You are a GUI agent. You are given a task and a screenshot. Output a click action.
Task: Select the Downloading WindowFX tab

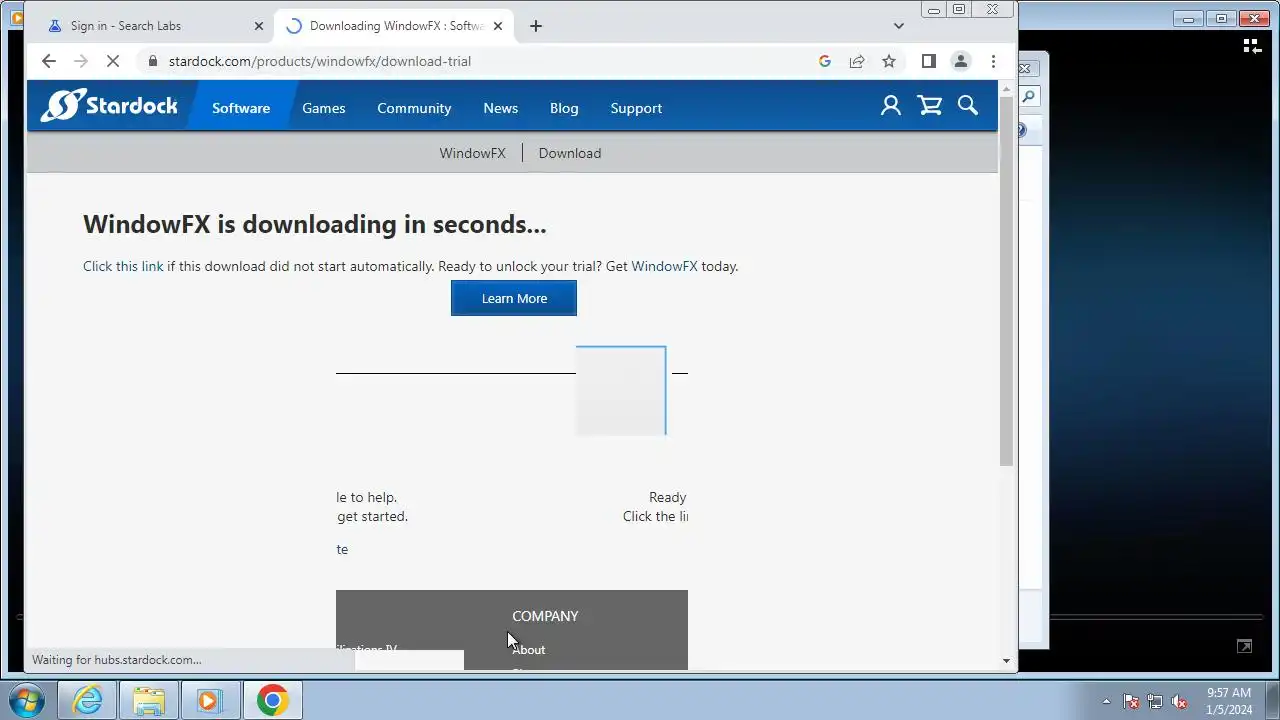pos(395,26)
